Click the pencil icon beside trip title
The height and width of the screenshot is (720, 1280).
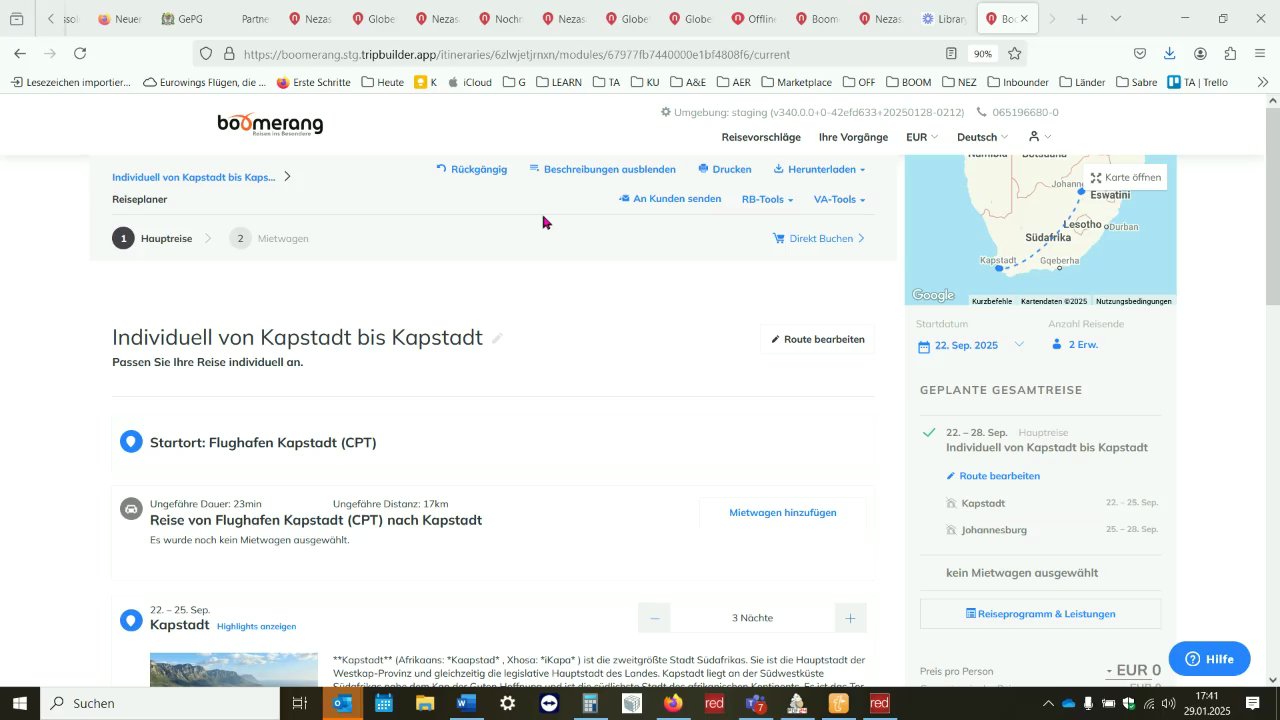(x=497, y=338)
